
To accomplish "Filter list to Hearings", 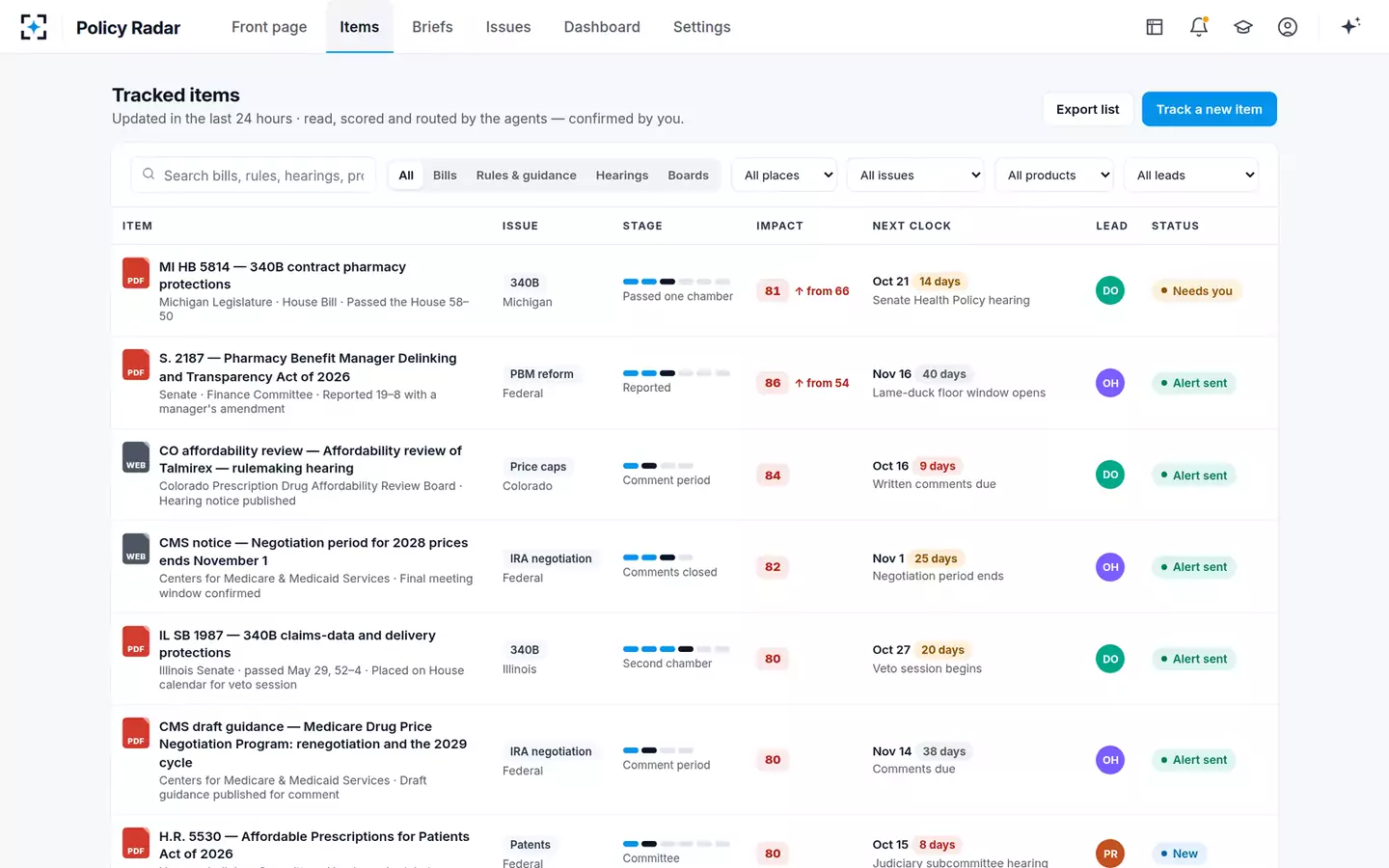I will (x=622, y=176).
